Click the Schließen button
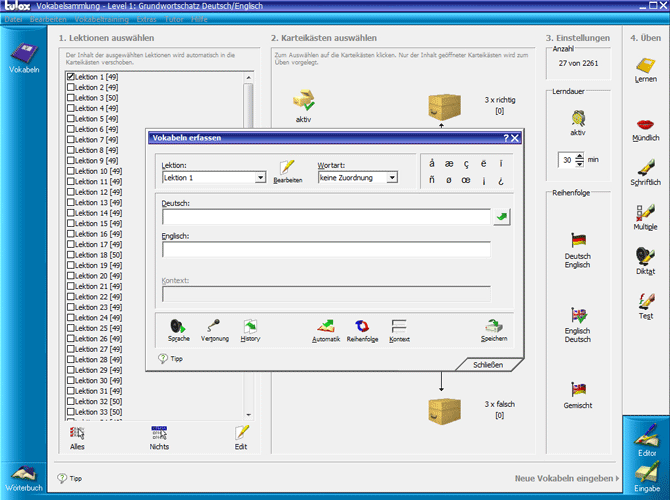 click(x=488, y=365)
